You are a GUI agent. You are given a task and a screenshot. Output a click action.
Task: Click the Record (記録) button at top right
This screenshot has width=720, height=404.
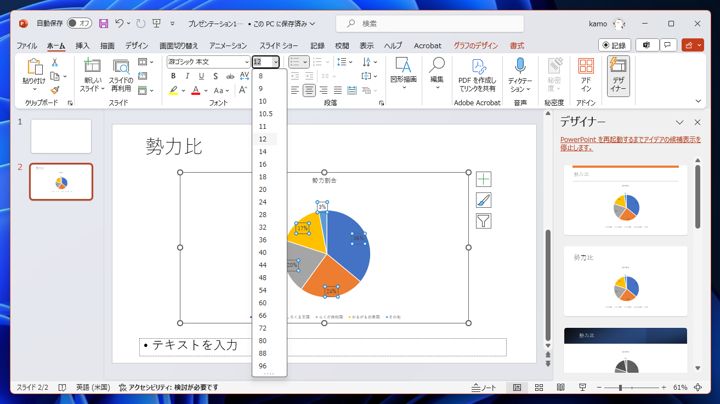[x=614, y=45]
